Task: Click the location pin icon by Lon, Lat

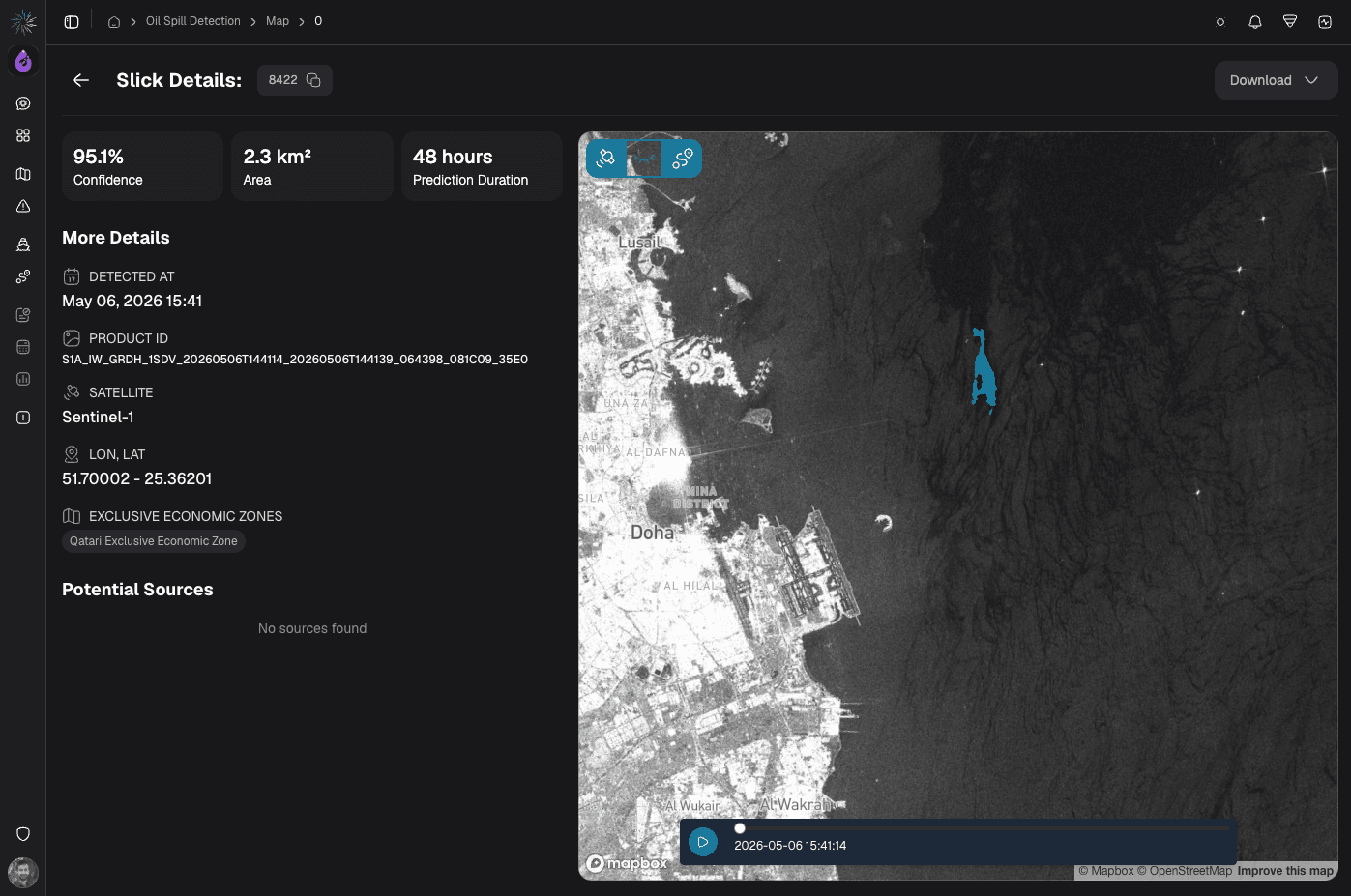Action: pos(72,454)
